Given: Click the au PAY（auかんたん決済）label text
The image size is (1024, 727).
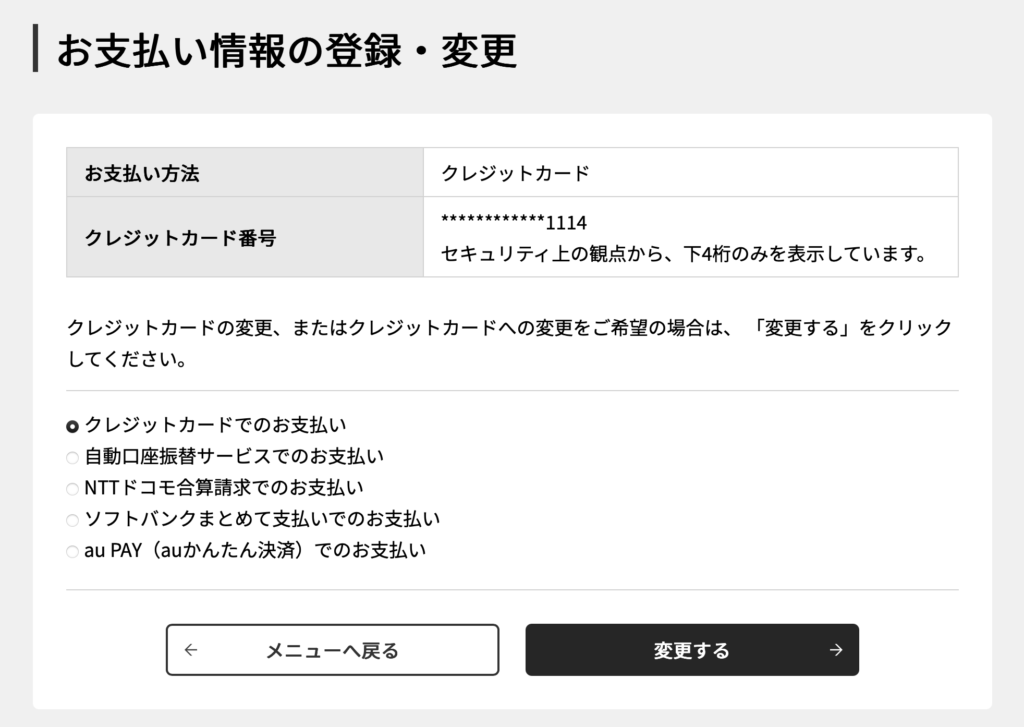Looking at the screenshot, I should coord(255,550).
